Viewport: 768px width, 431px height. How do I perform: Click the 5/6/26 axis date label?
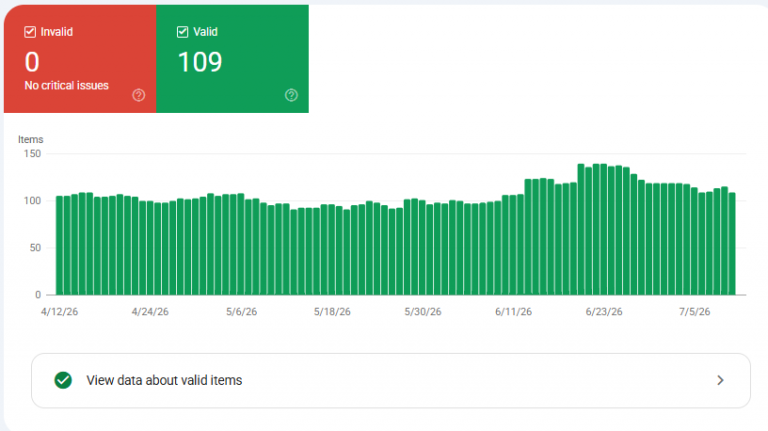241,312
